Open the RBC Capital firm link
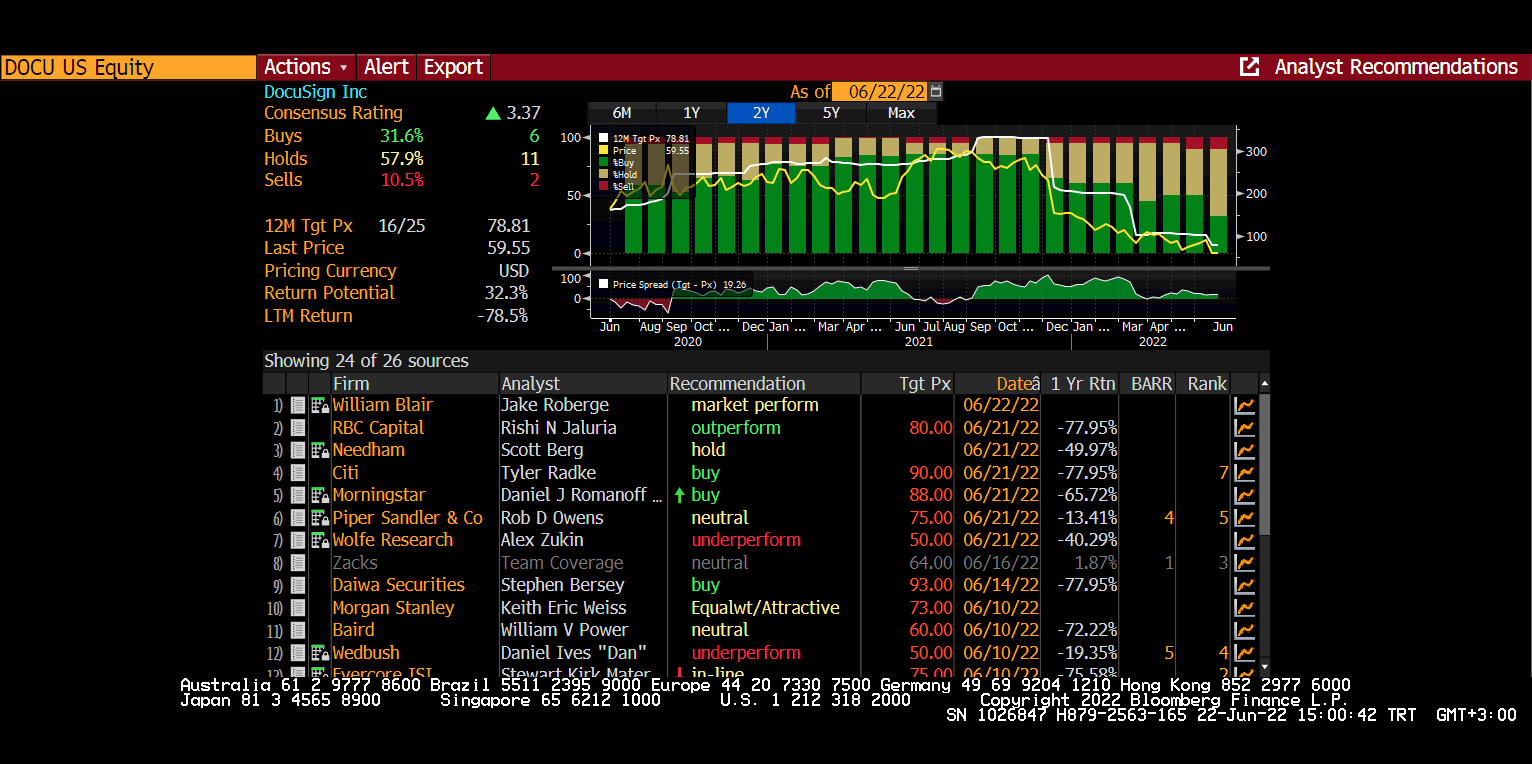This screenshot has width=1532, height=764. coord(379,428)
